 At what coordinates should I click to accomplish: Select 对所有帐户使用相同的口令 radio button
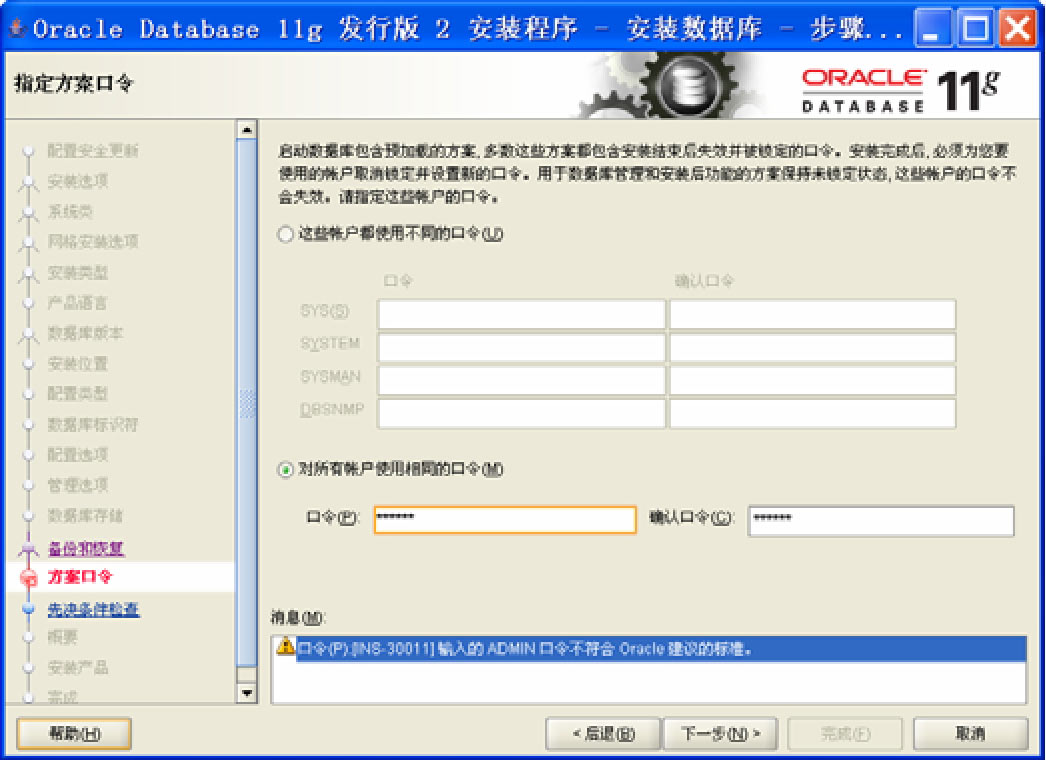(286, 470)
